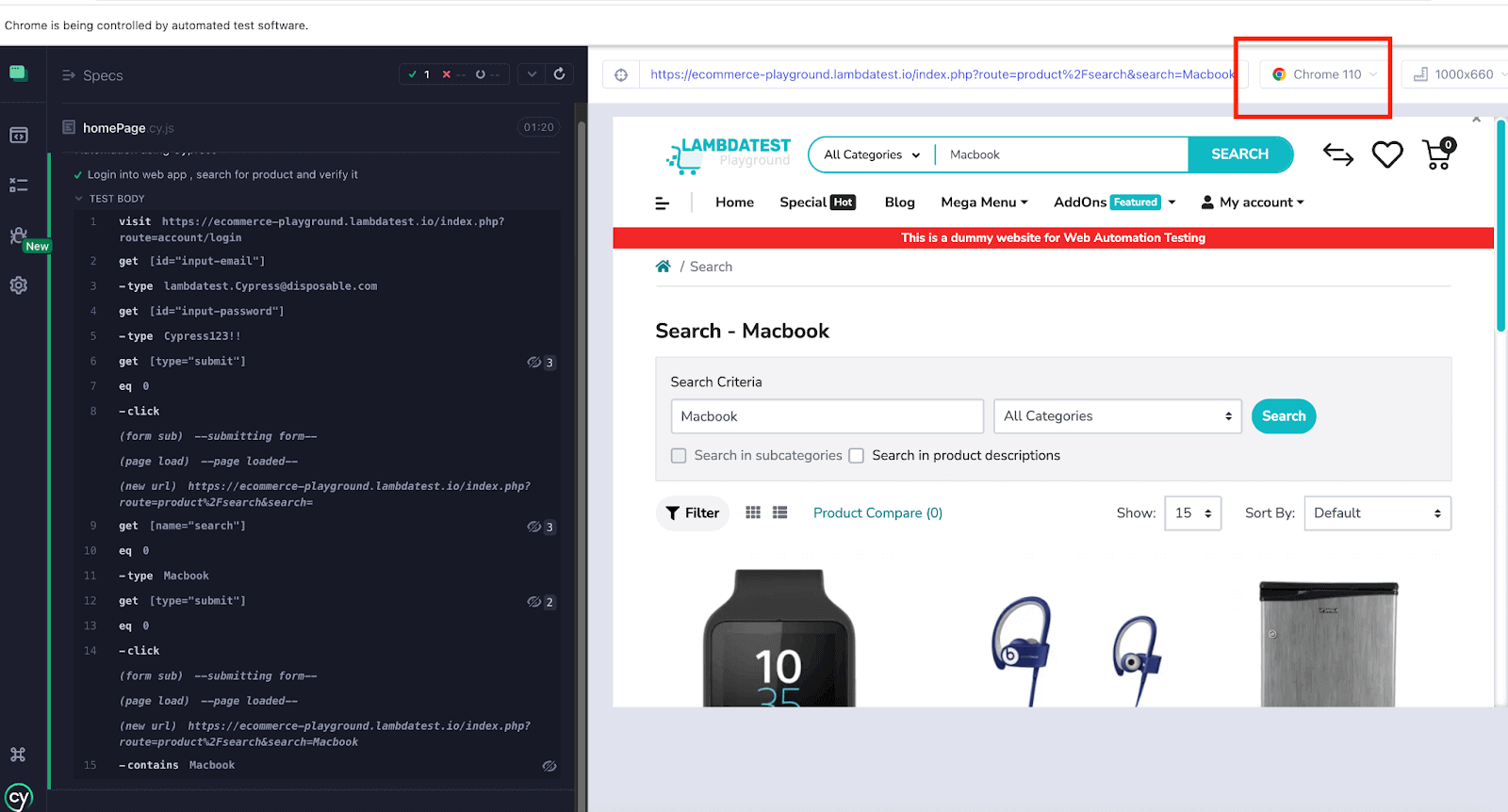
Task: Open smartwatch product thumbnail
Action: coord(779,638)
